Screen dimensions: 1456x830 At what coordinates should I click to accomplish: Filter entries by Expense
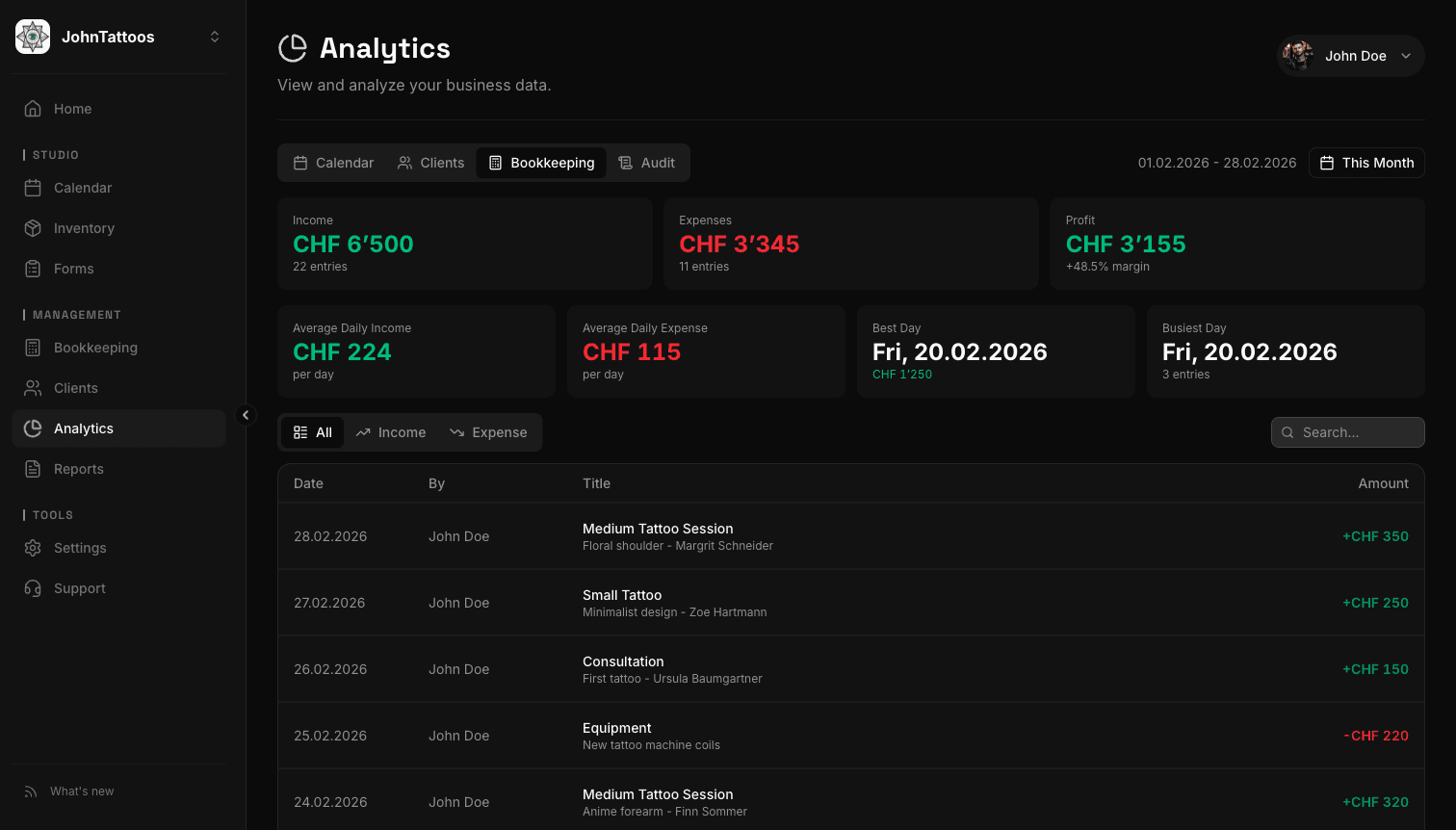click(489, 432)
